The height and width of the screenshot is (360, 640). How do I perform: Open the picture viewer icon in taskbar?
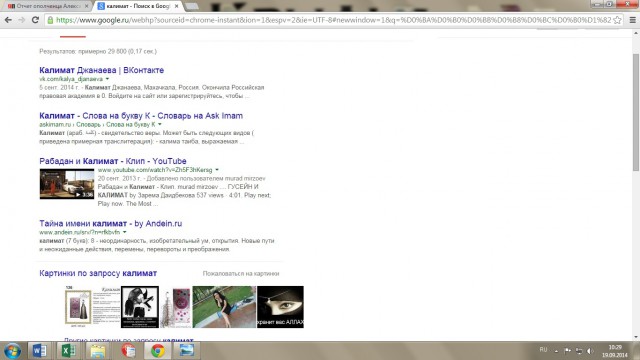(x=187, y=351)
